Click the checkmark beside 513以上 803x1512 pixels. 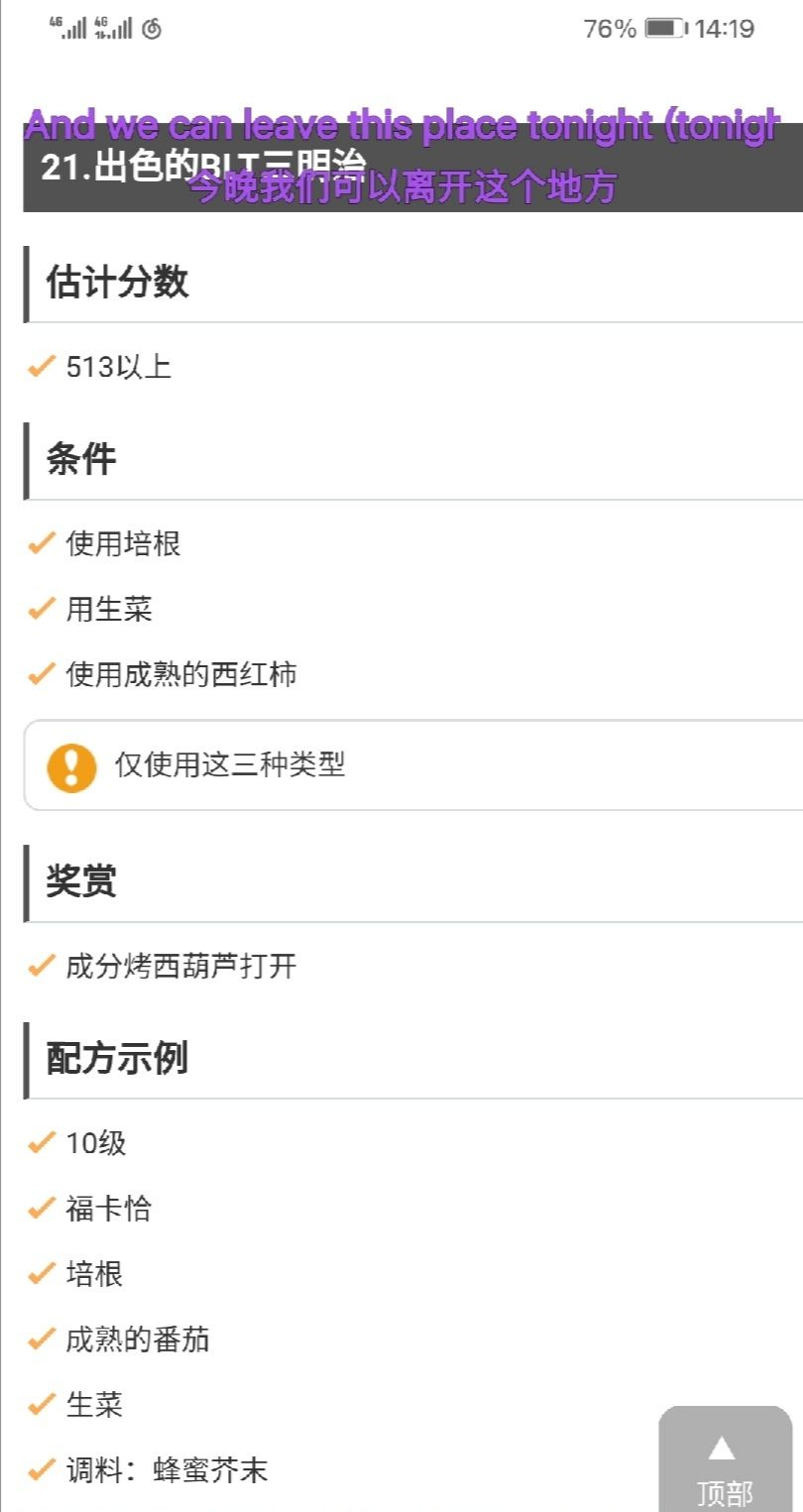(x=41, y=368)
